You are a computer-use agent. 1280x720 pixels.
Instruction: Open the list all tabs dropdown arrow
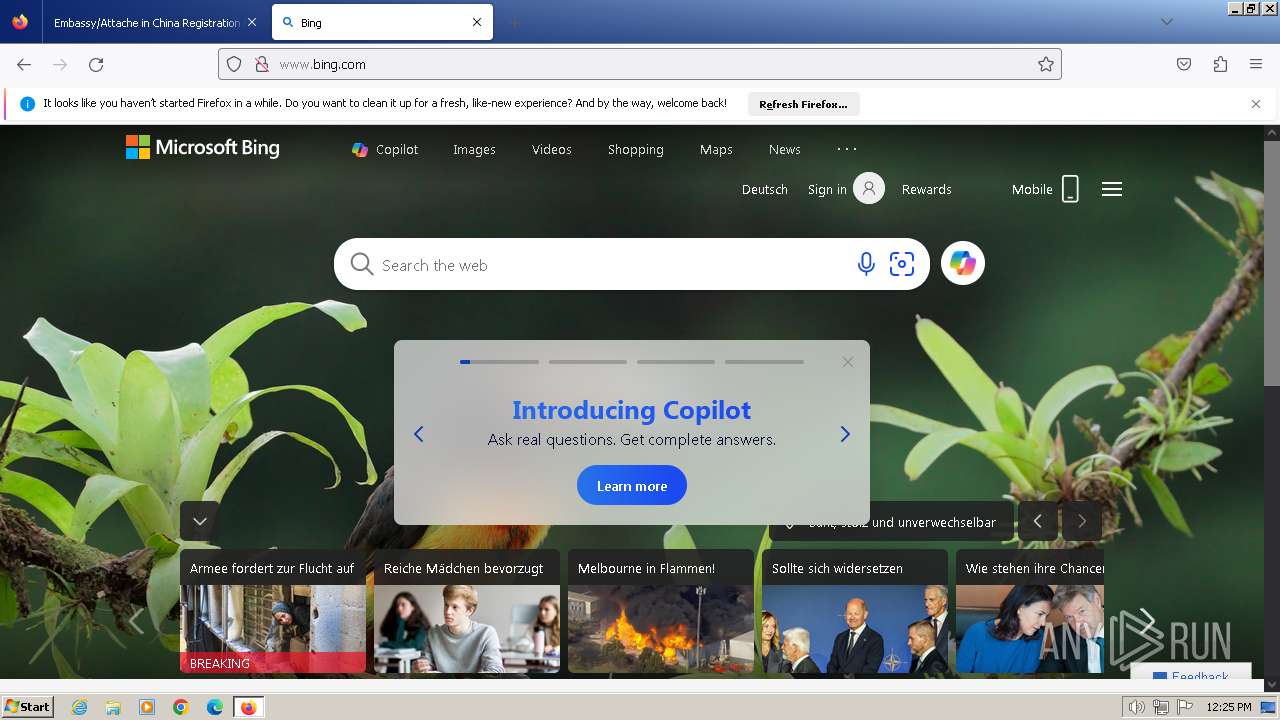pos(1166,22)
